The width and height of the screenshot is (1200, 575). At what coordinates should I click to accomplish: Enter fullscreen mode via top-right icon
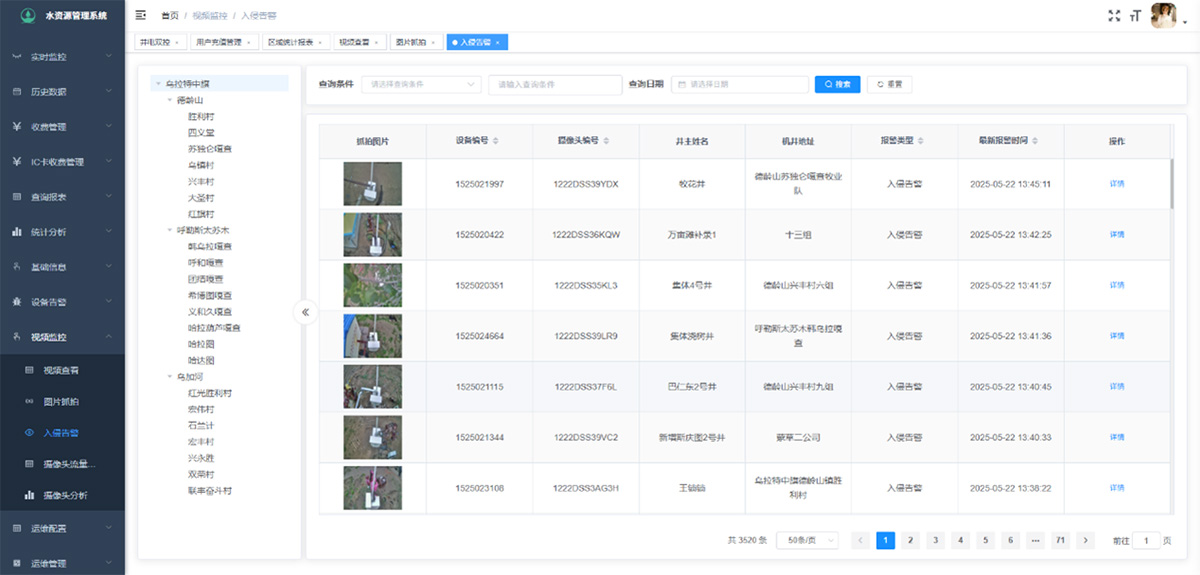tap(1114, 15)
